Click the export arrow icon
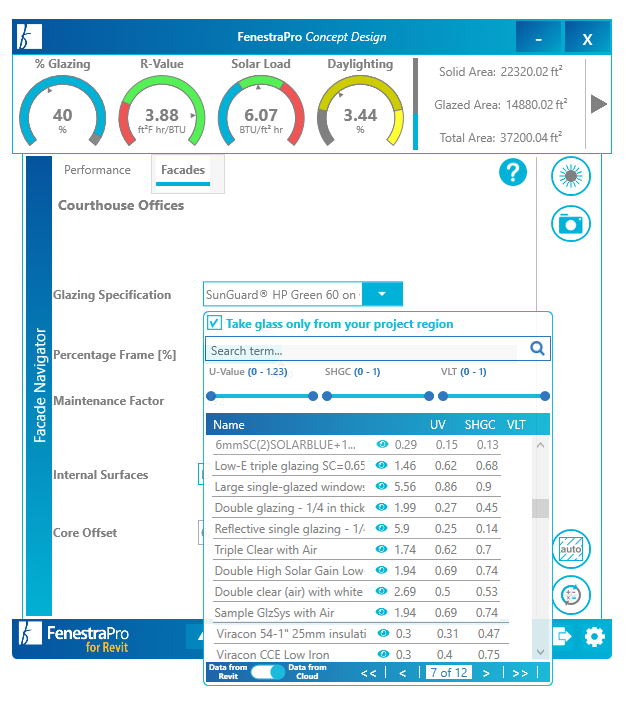This screenshot has height=709, width=629. coord(562,637)
